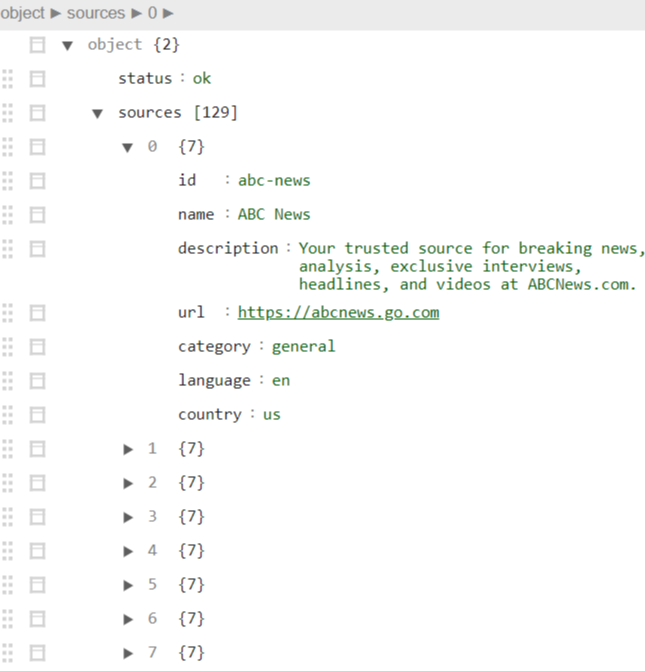Grab the drag handle of the url row

tap(8, 313)
